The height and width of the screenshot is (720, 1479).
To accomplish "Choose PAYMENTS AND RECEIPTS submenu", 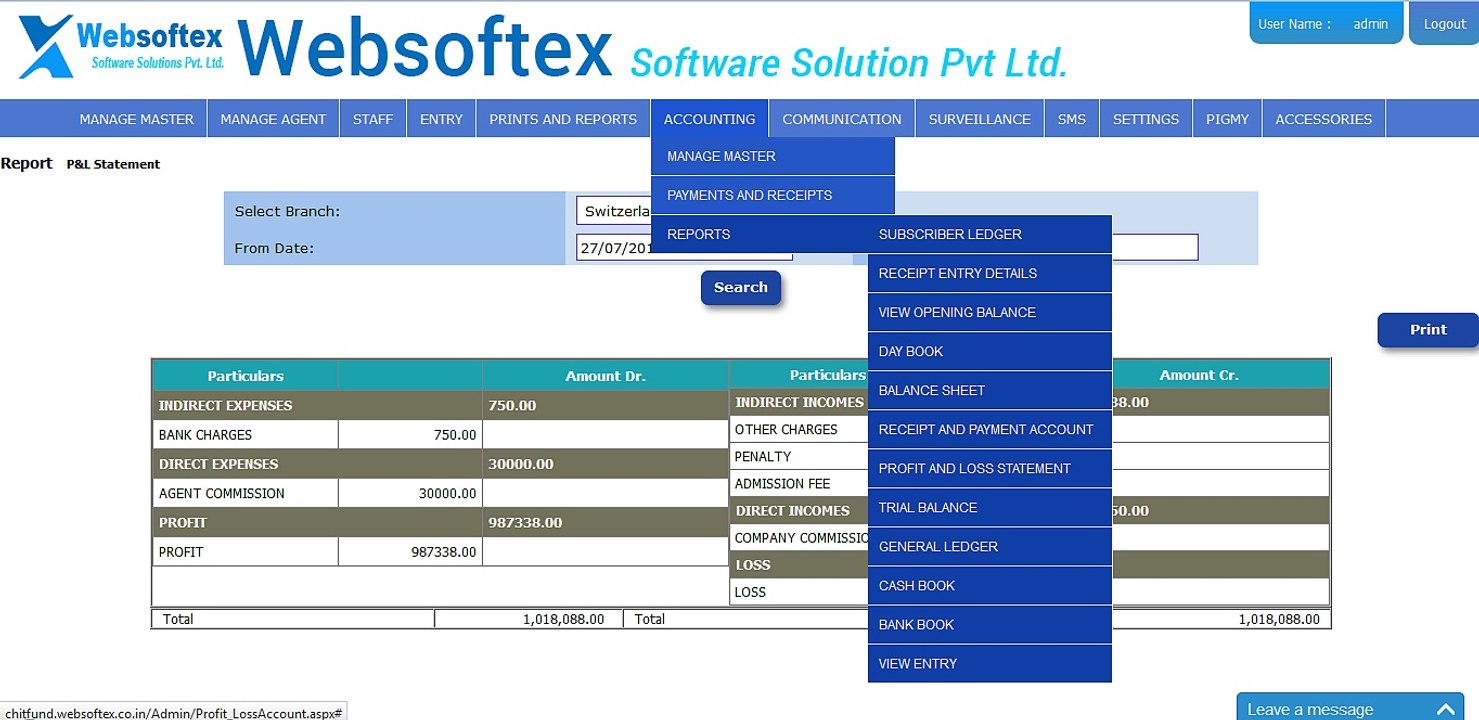I will tap(772, 195).
